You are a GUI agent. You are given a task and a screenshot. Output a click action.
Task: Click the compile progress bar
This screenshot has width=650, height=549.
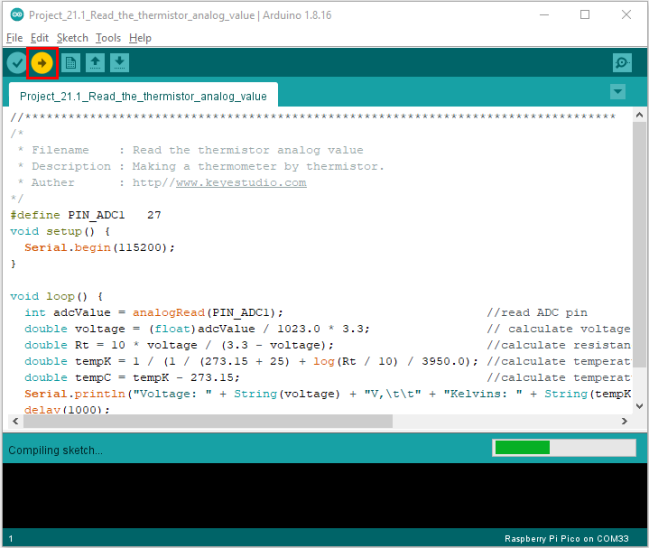[x=564, y=448]
